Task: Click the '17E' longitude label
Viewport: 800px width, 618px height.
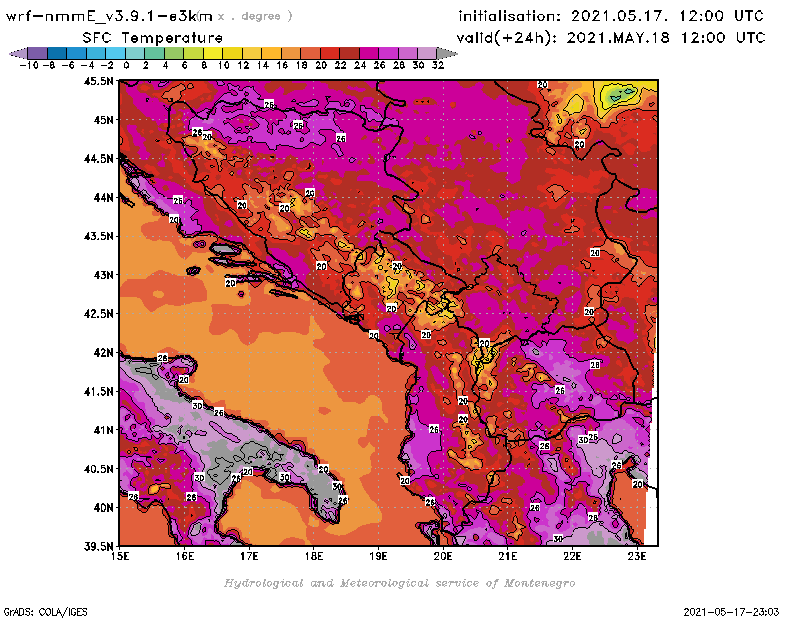Action: pyautogui.click(x=249, y=556)
